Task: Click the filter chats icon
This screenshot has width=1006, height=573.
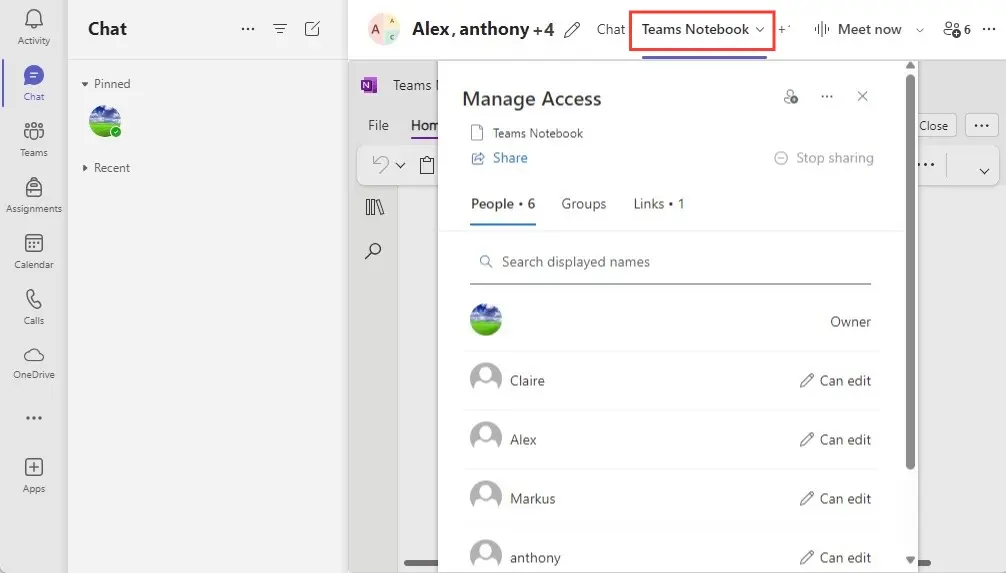Action: tap(280, 29)
